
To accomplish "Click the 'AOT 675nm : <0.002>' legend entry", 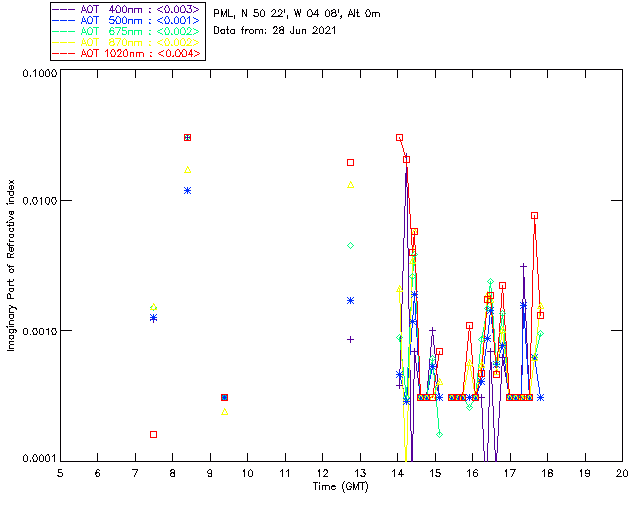I will (127, 31).
